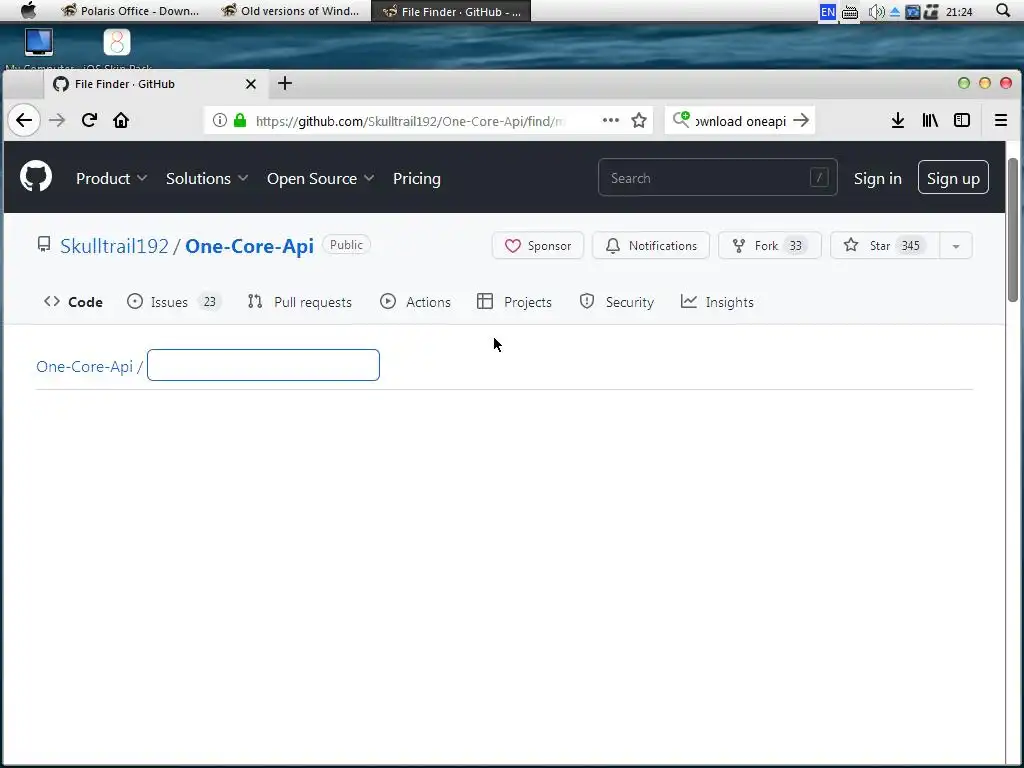
Task: Click the One-Core-Api breadcrumb link
Action: [x=84, y=366]
